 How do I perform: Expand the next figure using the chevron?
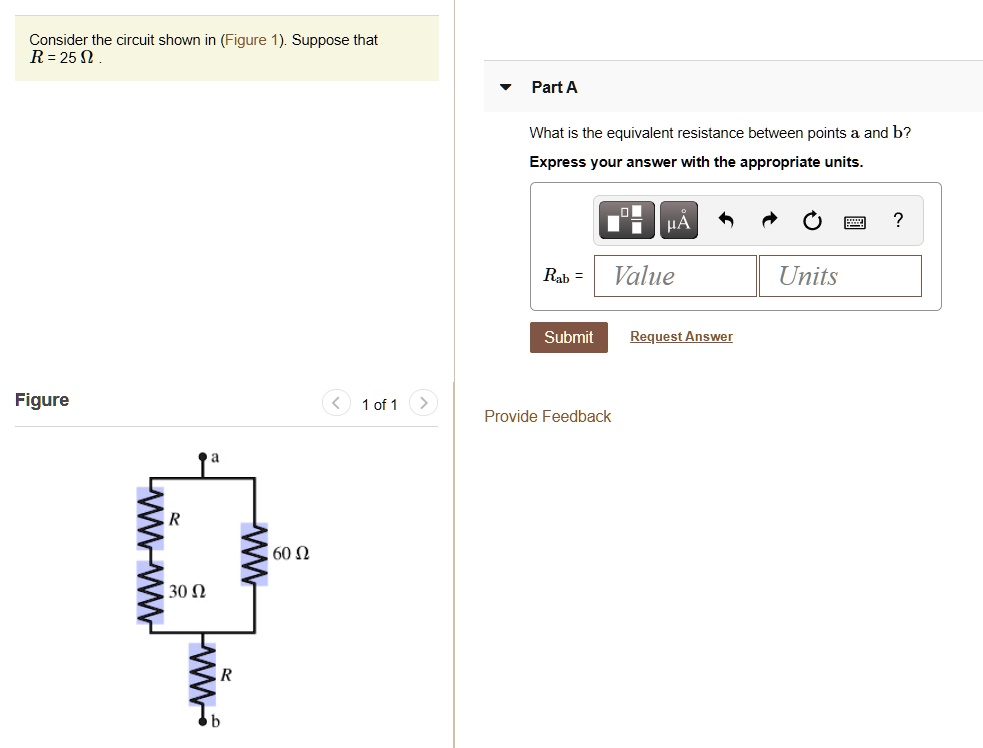[x=423, y=402]
